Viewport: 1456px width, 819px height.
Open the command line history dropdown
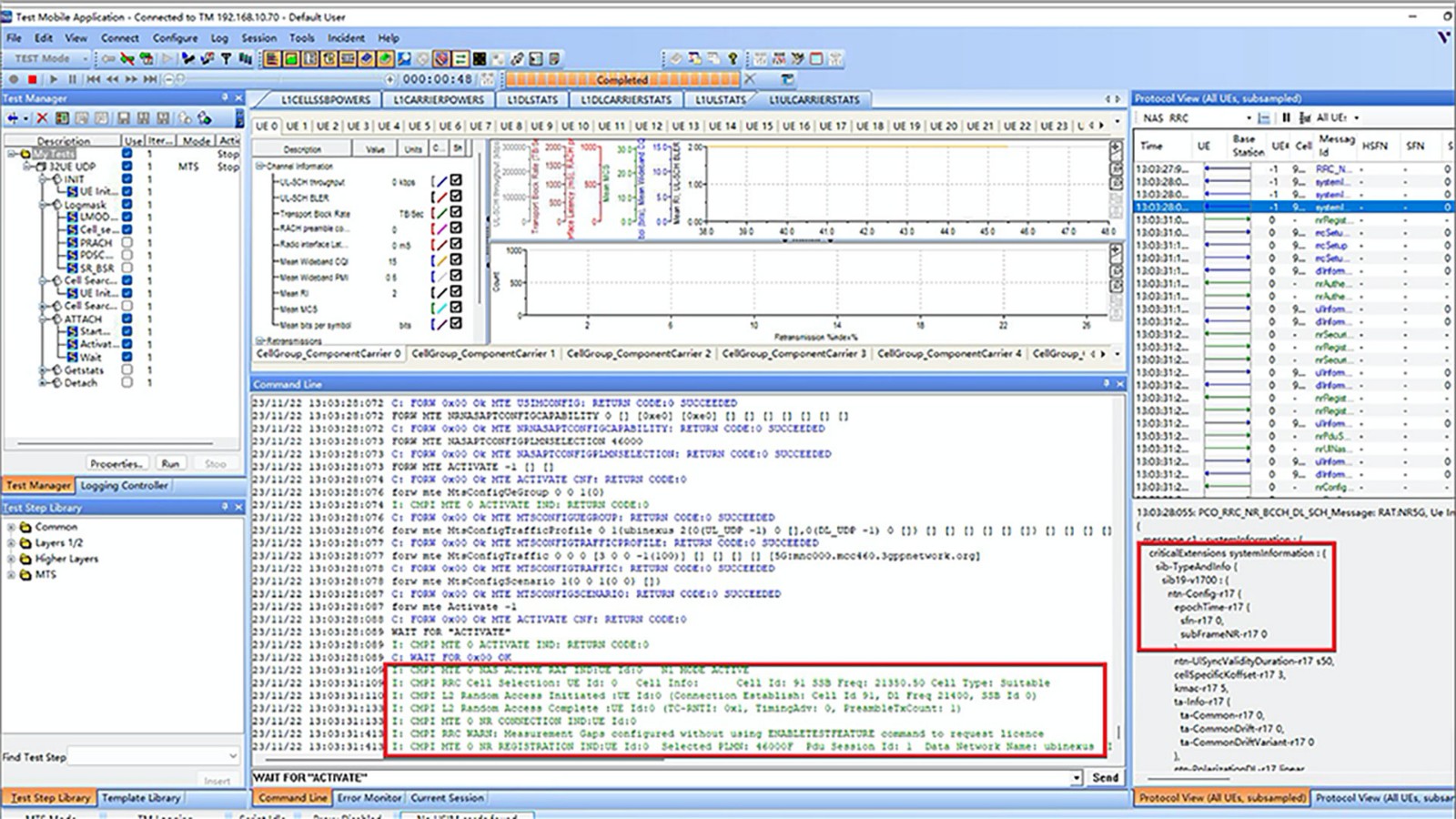pos(1077,777)
